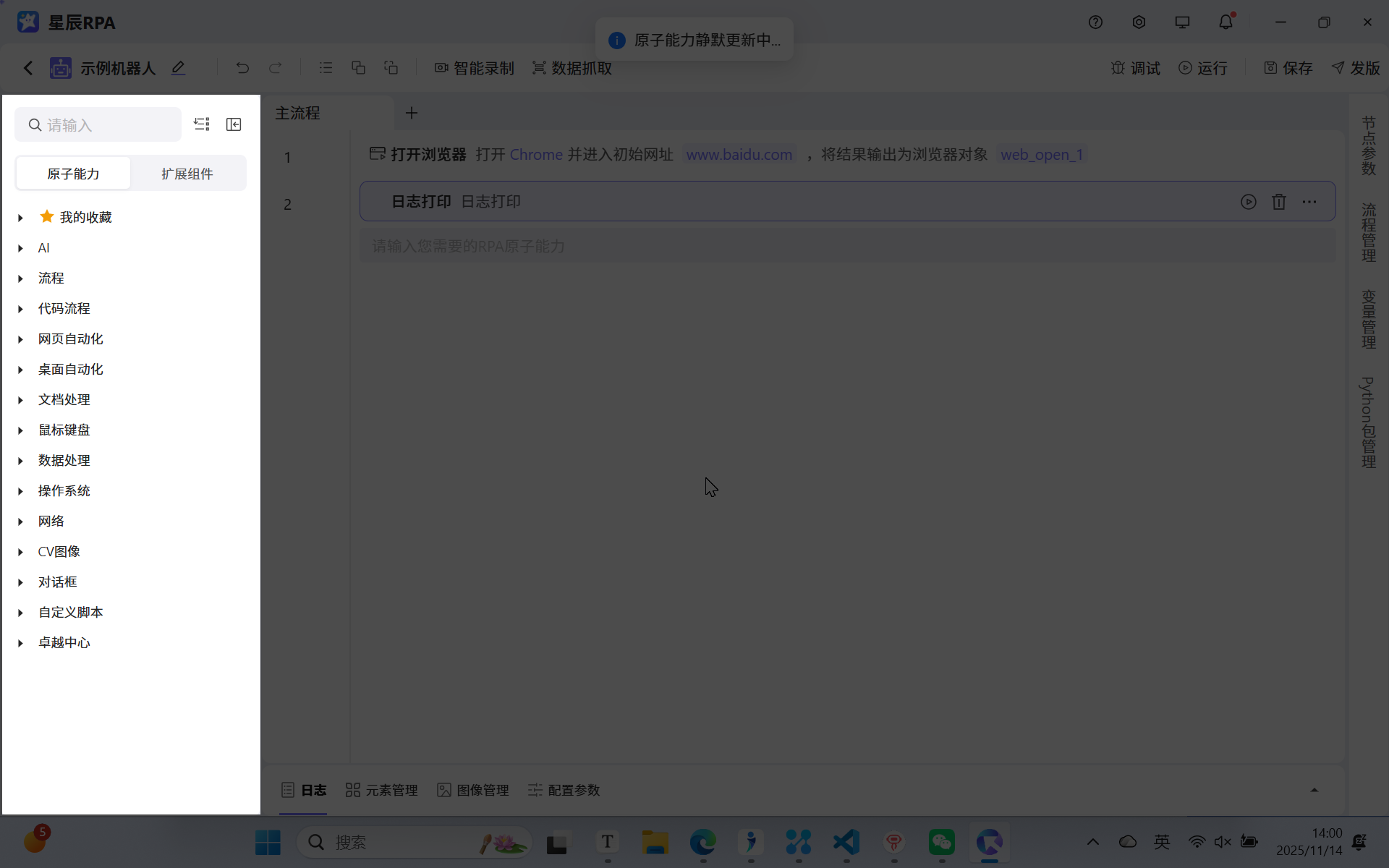Collapse the atomic ability panel

pyautogui.click(x=234, y=124)
